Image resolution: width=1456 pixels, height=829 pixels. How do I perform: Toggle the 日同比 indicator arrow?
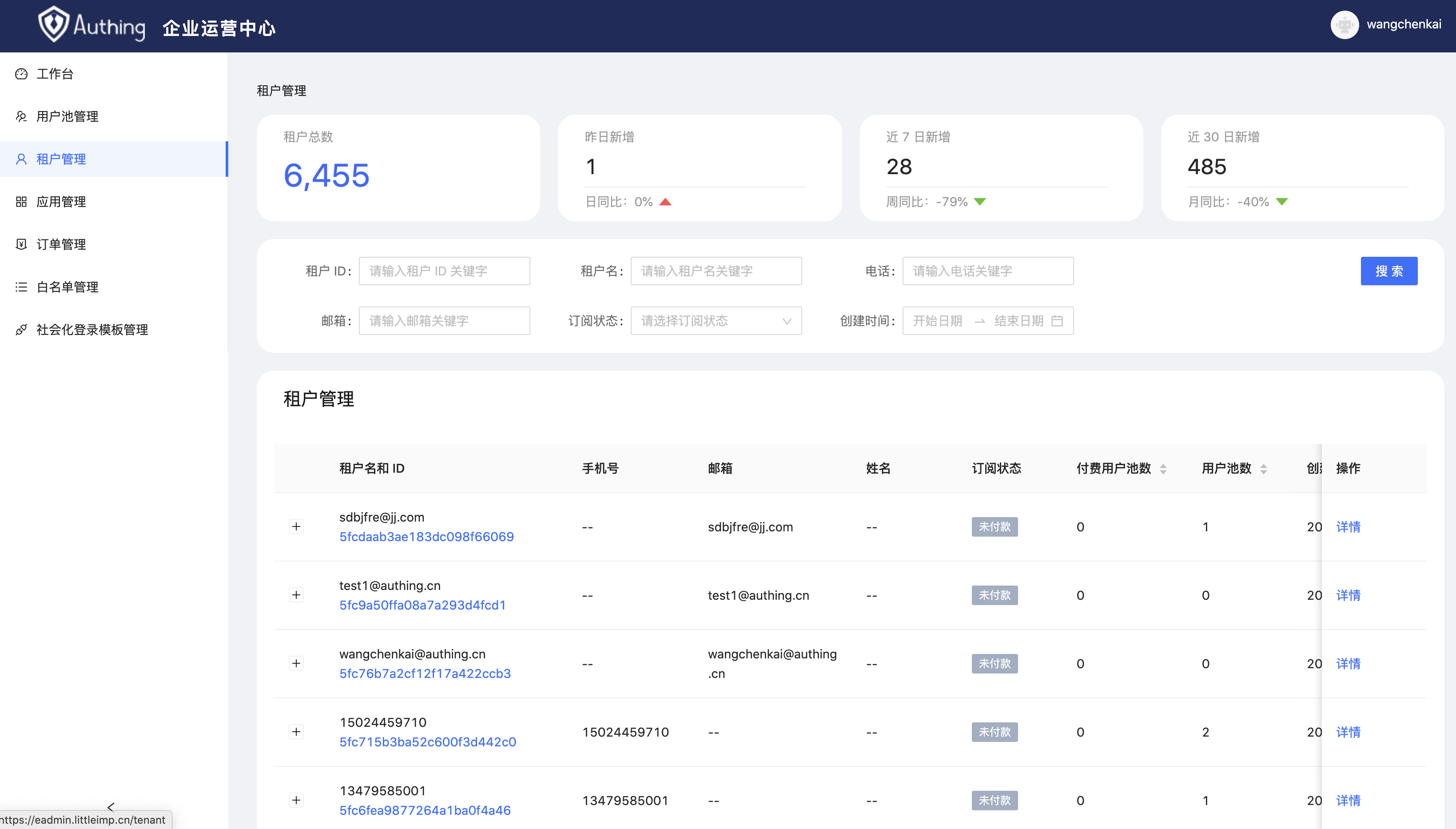click(665, 201)
